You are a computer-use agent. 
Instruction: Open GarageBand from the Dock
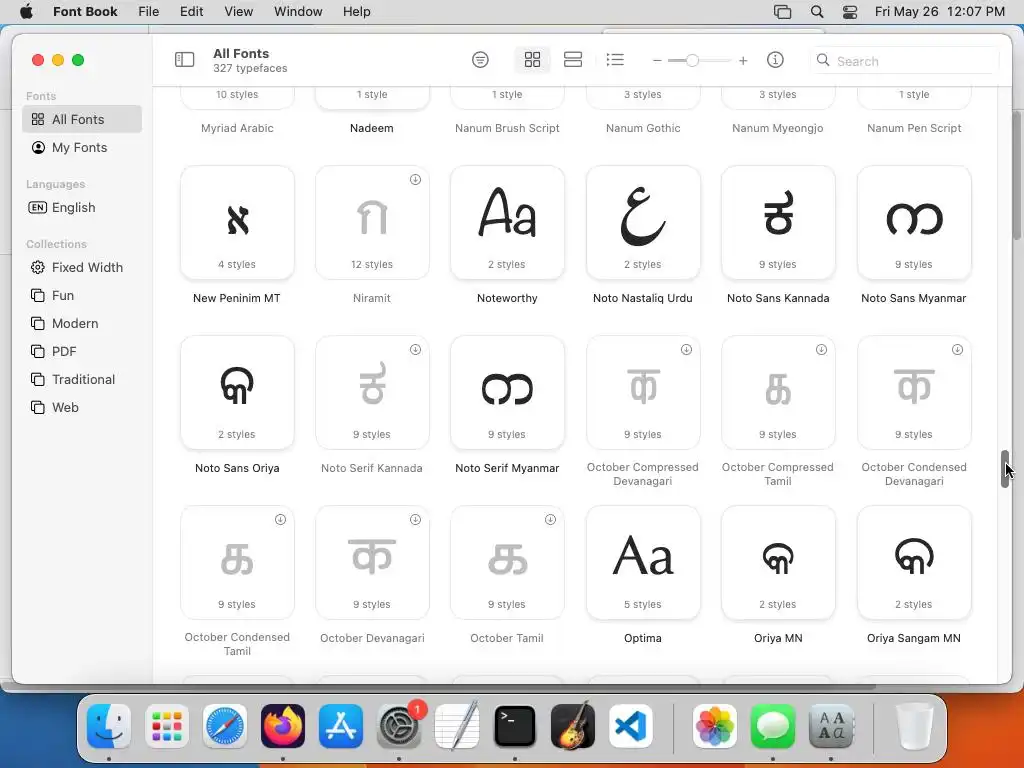(x=573, y=726)
